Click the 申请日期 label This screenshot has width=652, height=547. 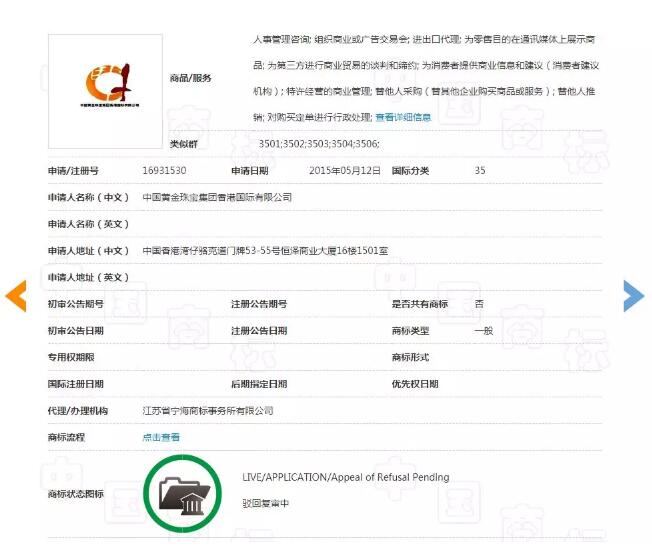click(x=249, y=171)
